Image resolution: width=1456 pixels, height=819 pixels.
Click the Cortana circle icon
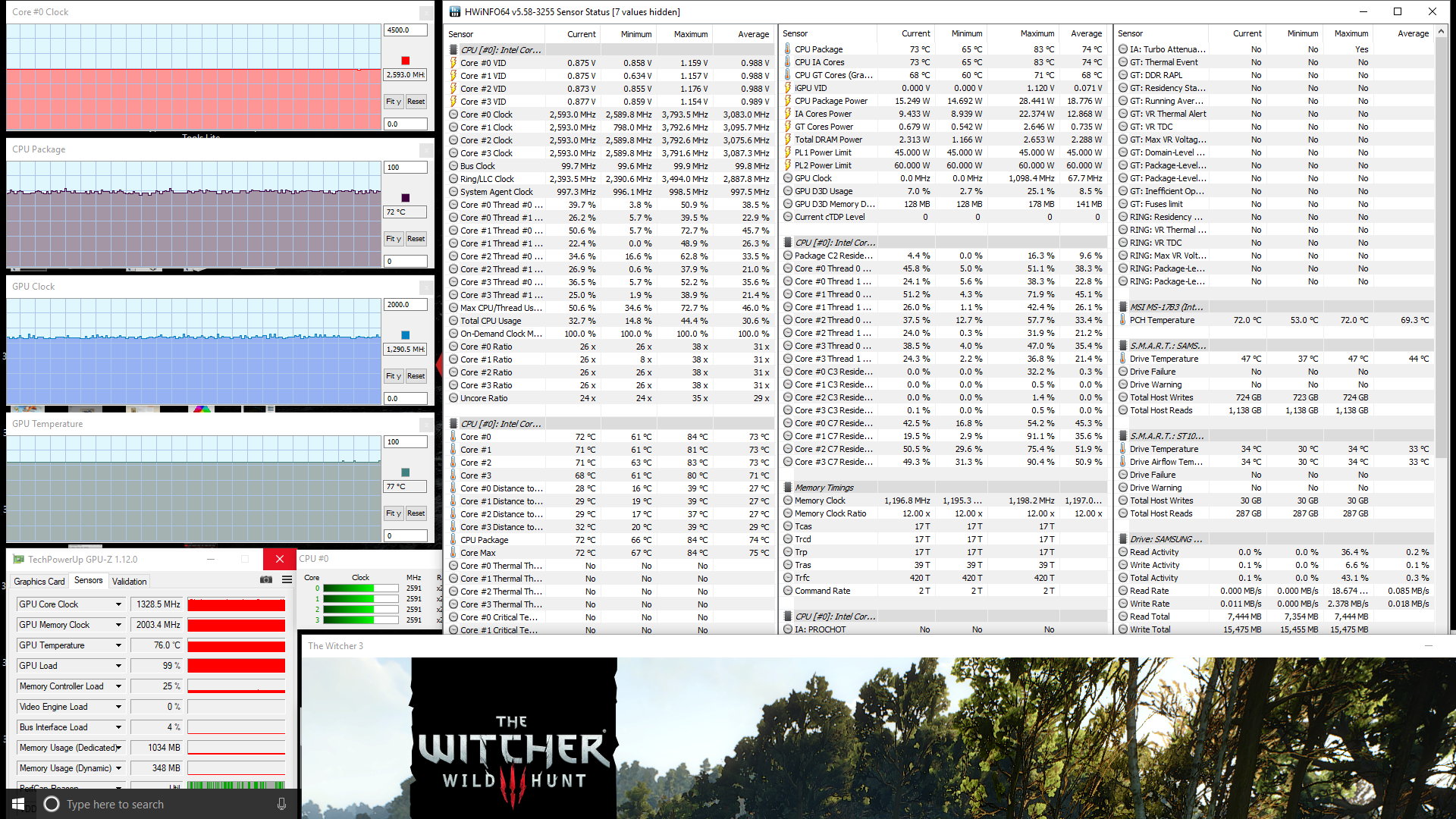pyautogui.click(x=52, y=804)
